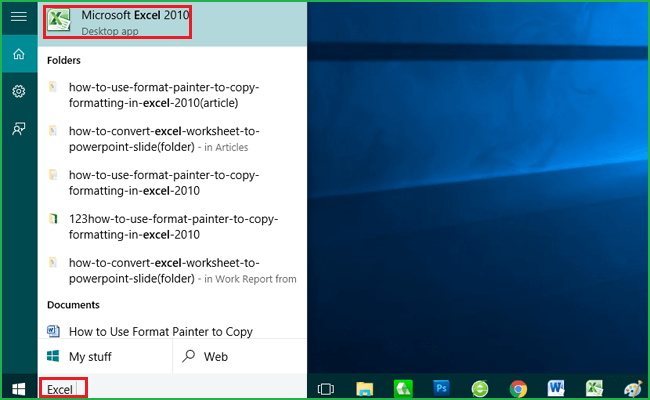This screenshot has width=650, height=400.
Task: Launch File Explorer from the taskbar
Action: (x=364, y=388)
